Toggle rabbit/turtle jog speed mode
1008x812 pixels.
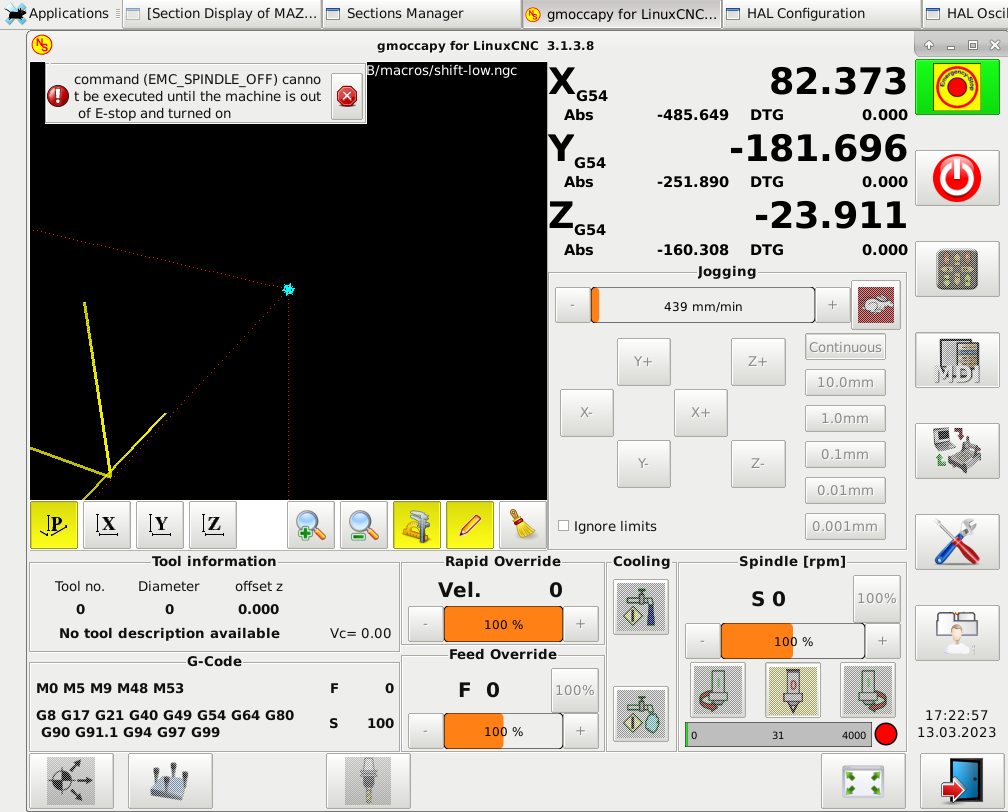tap(876, 305)
